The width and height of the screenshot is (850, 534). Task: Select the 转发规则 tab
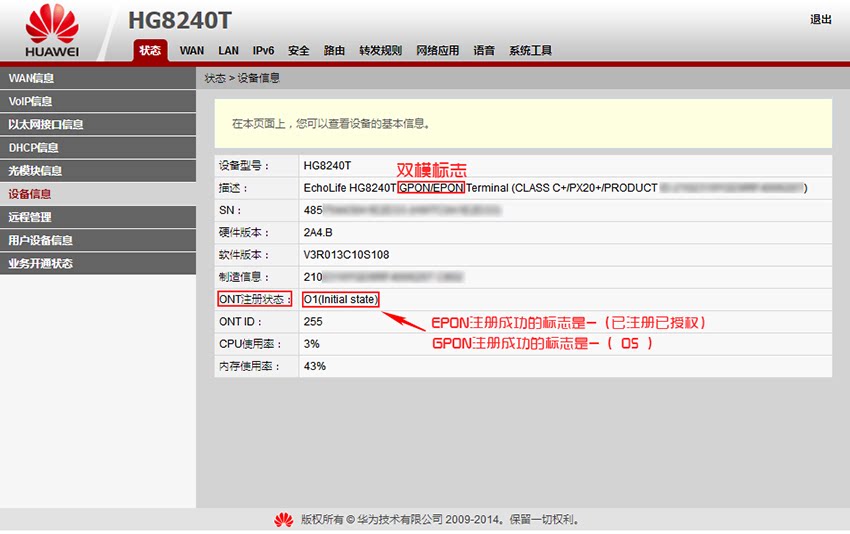pos(381,50)
